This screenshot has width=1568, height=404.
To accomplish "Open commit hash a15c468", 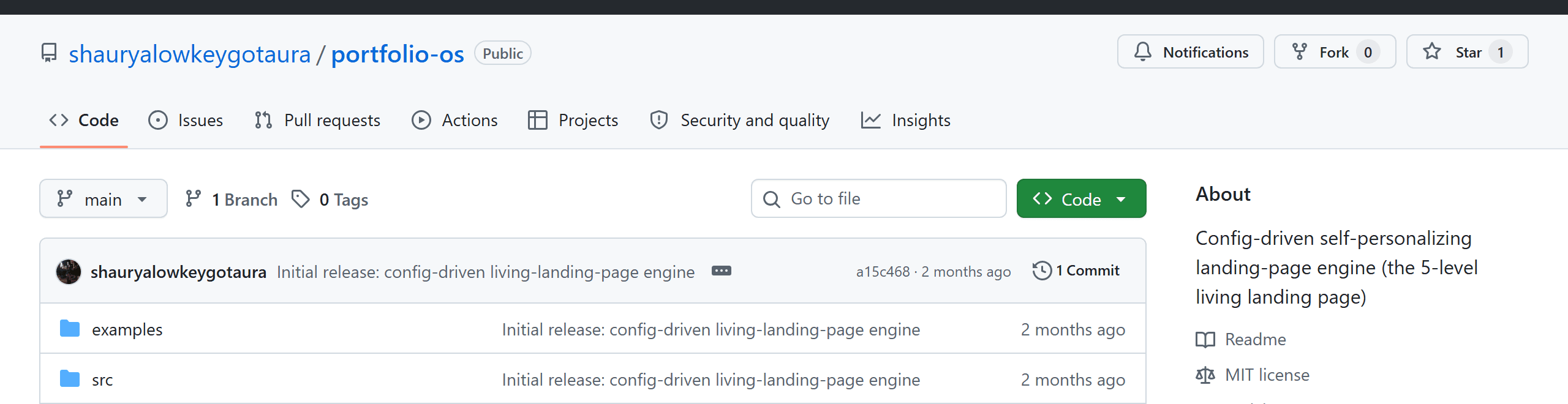I will [x=883, y=272].
